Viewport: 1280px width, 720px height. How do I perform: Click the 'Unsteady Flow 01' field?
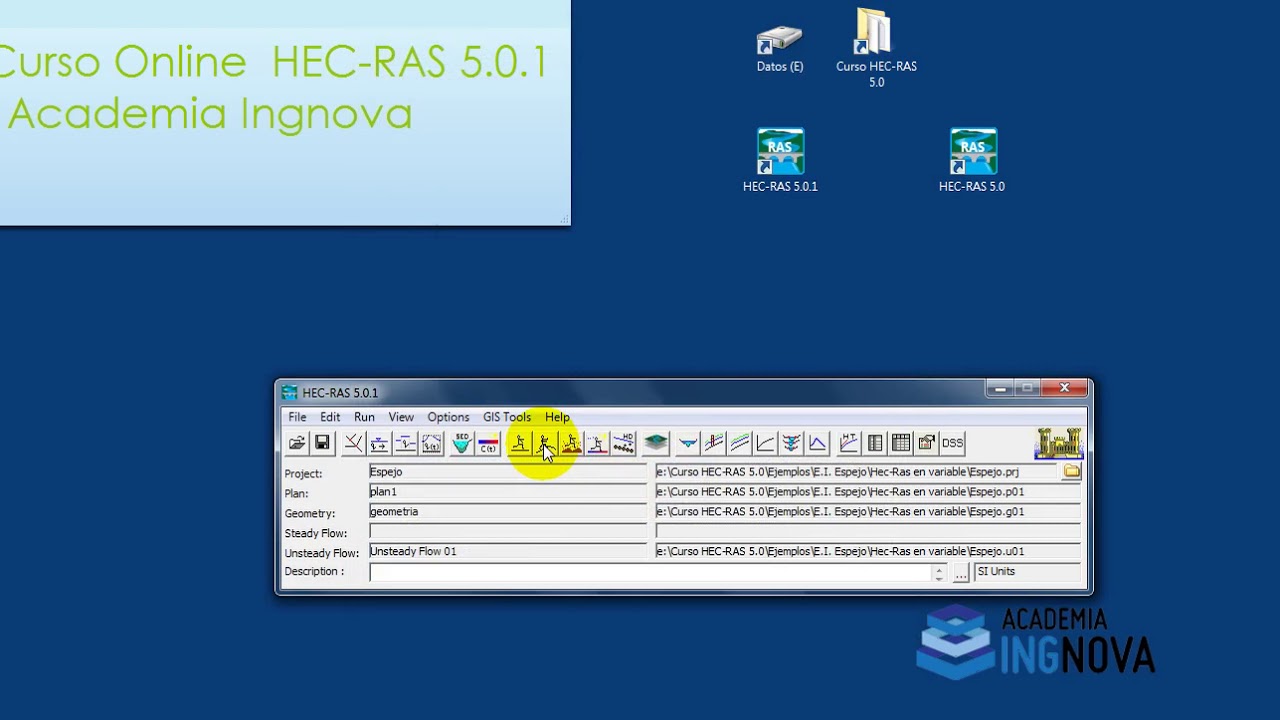pyautogui.click(x=508, y=552)
